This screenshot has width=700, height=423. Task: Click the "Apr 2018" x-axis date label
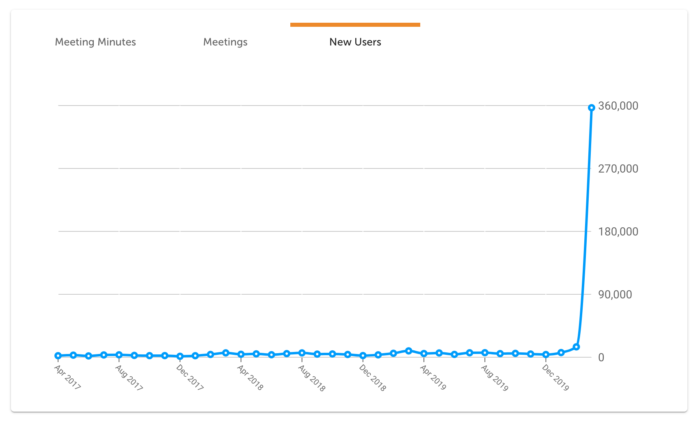249,377
